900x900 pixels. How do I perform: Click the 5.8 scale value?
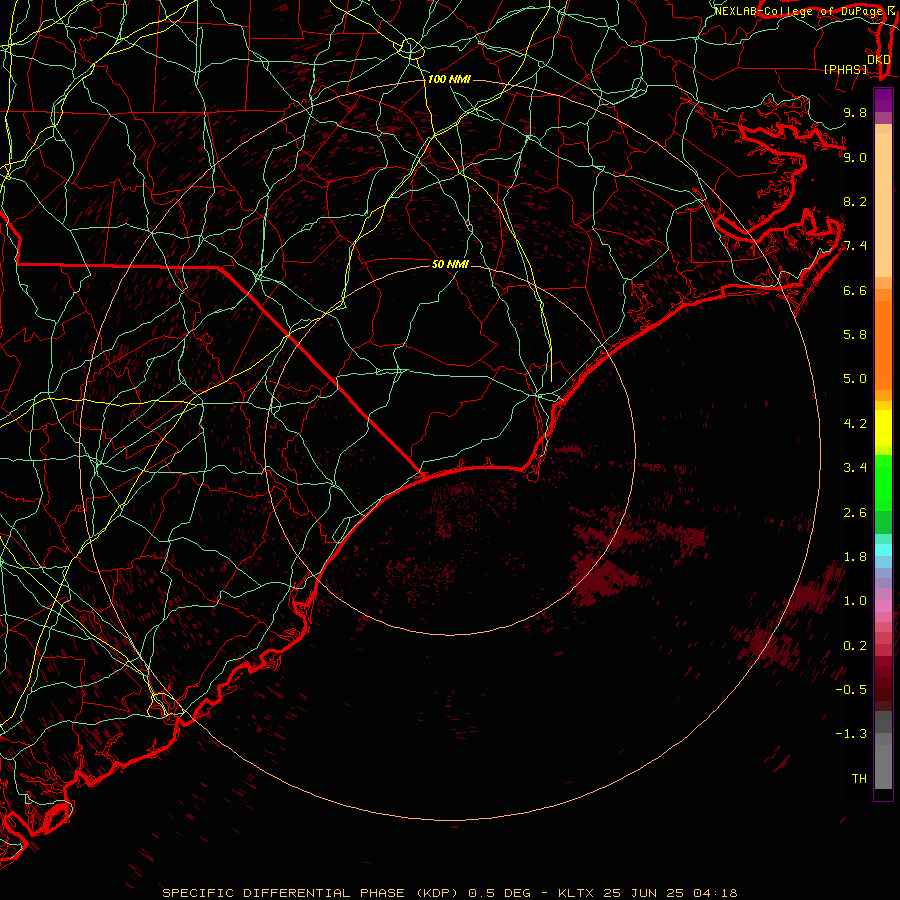pos(855,335)
